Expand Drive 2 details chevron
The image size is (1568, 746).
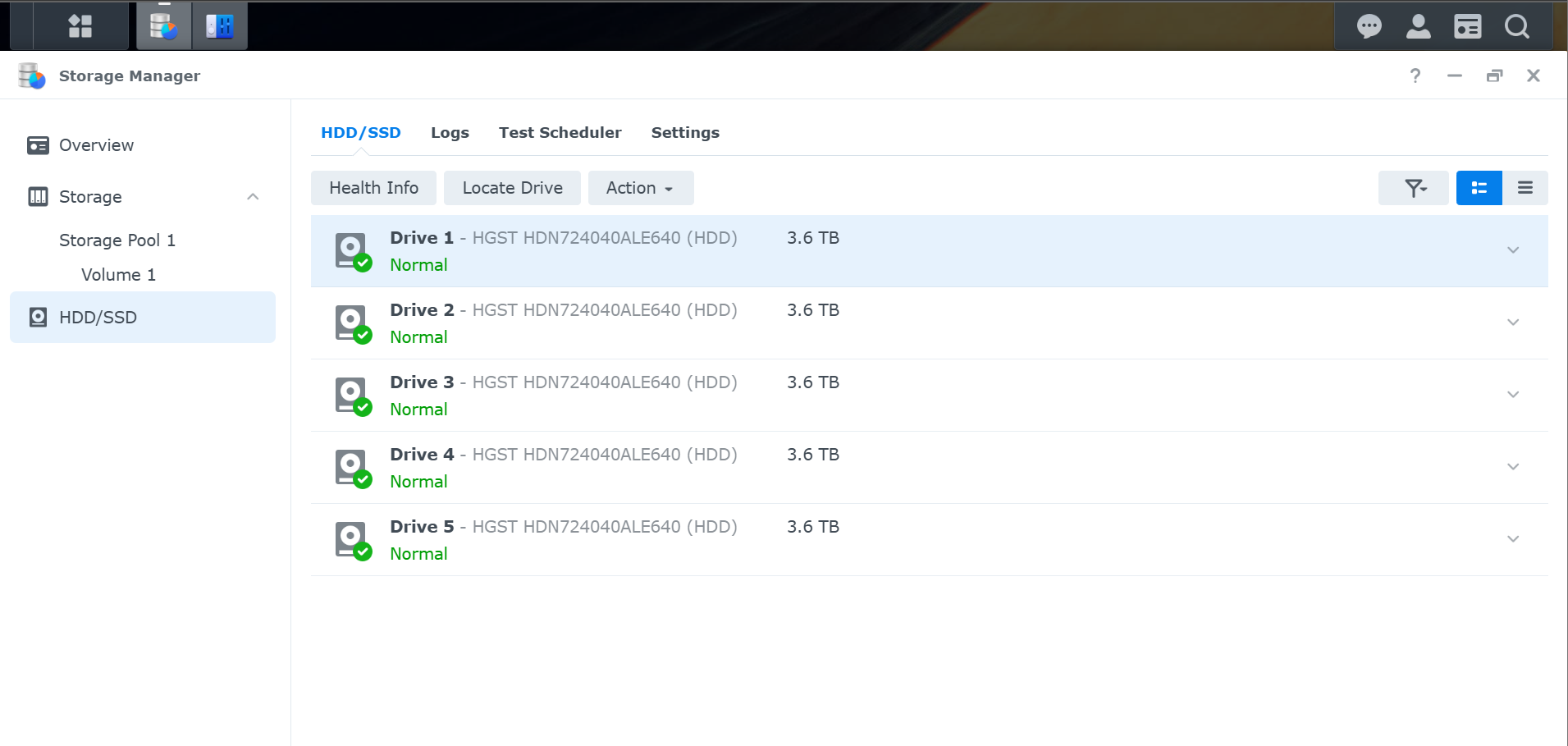click(1513, 323)
